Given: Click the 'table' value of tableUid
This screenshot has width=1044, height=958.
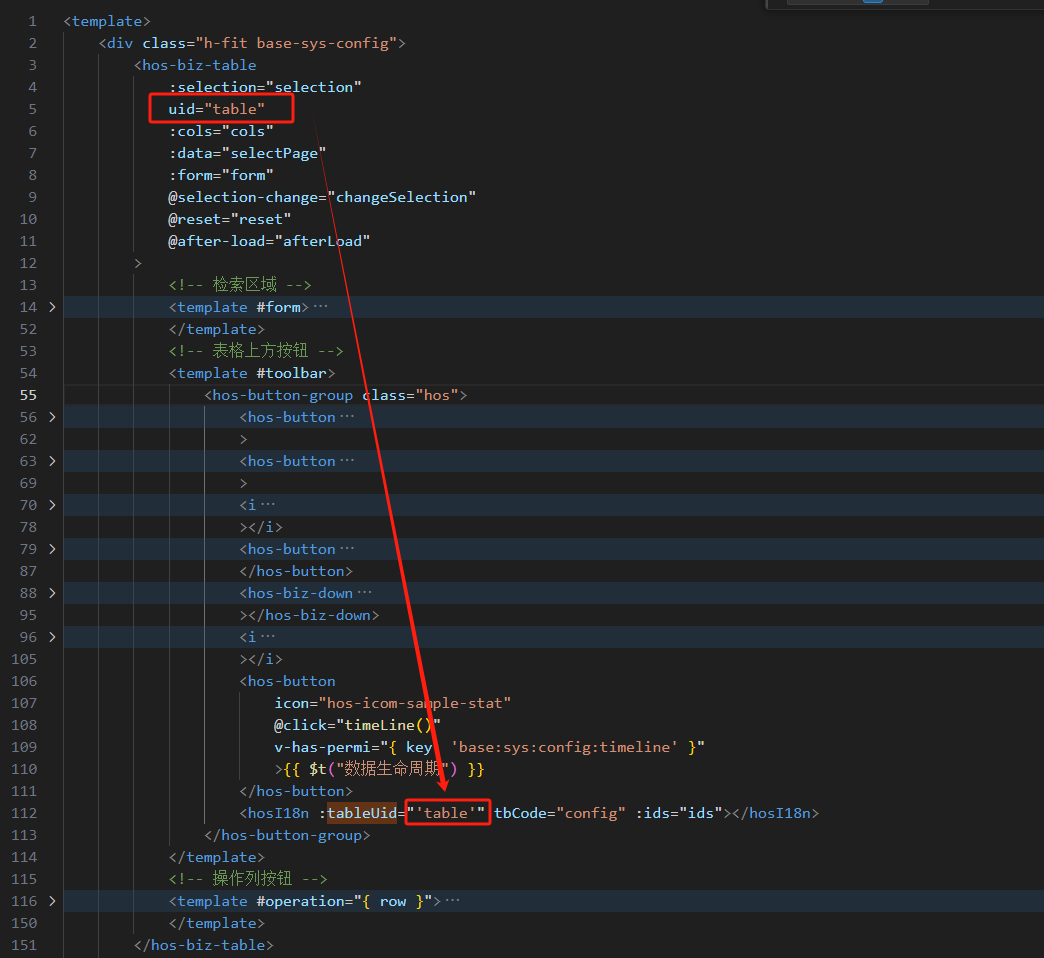Looking at the screenshot, I should click(446, 813).
